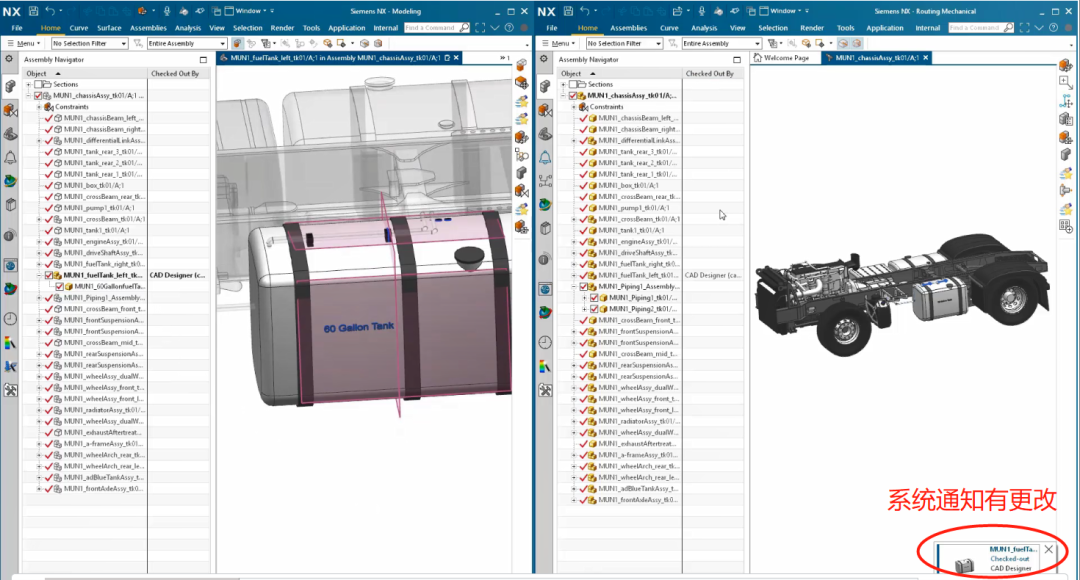Toggle full screen in the Modeling window

(480, 28)
